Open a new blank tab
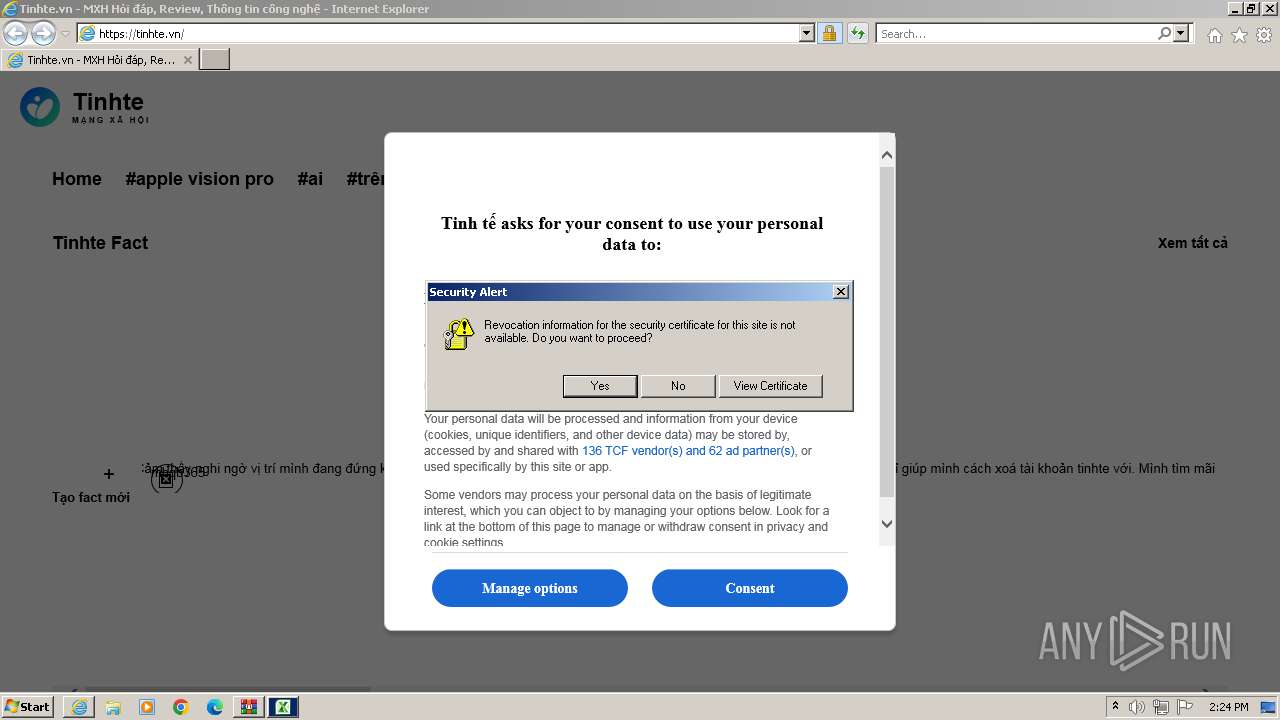Screen dimensions: 1280x720 pyautogui.click(x=215, y=60)
